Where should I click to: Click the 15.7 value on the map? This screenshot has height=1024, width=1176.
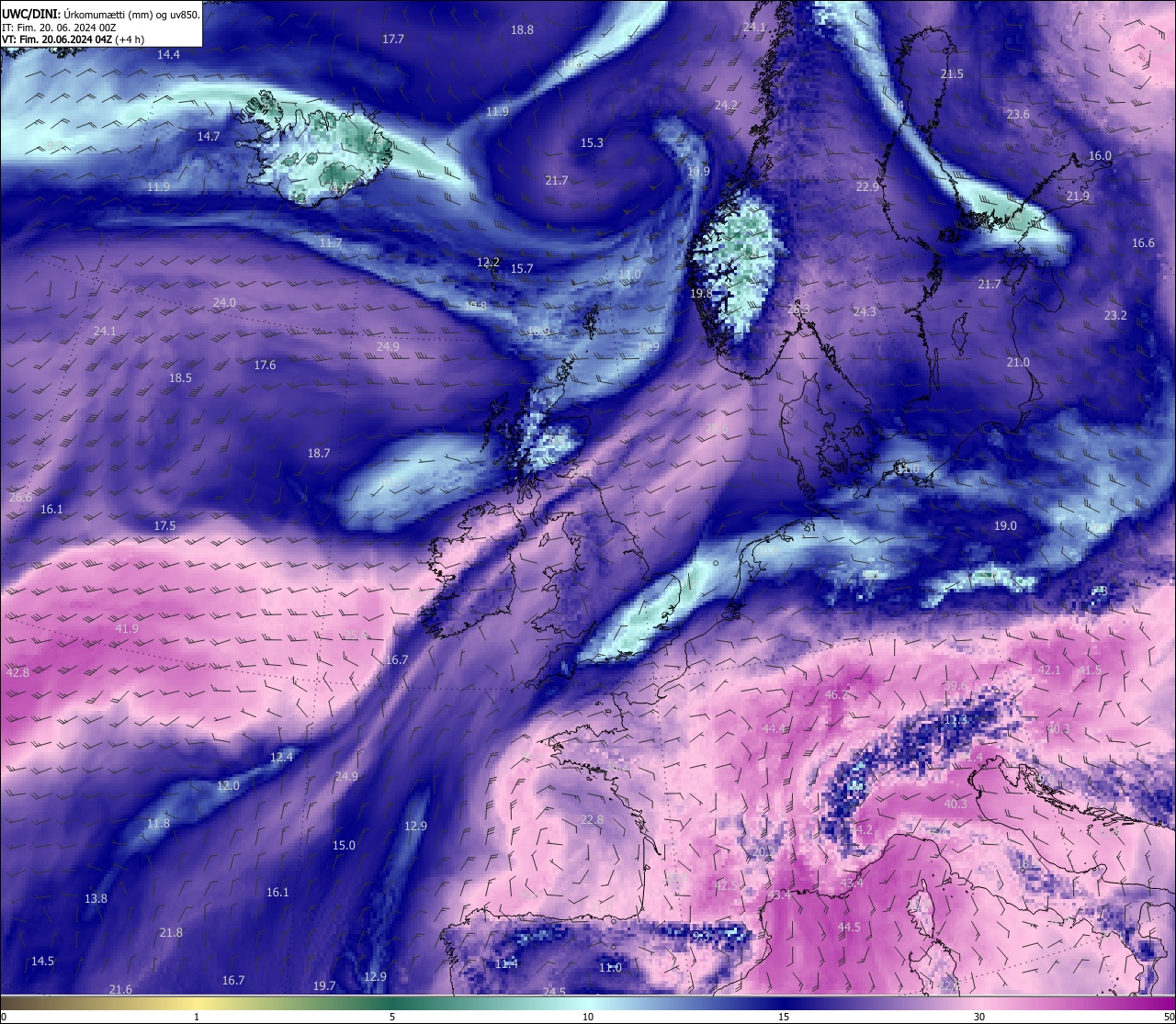tap(522, 268)
